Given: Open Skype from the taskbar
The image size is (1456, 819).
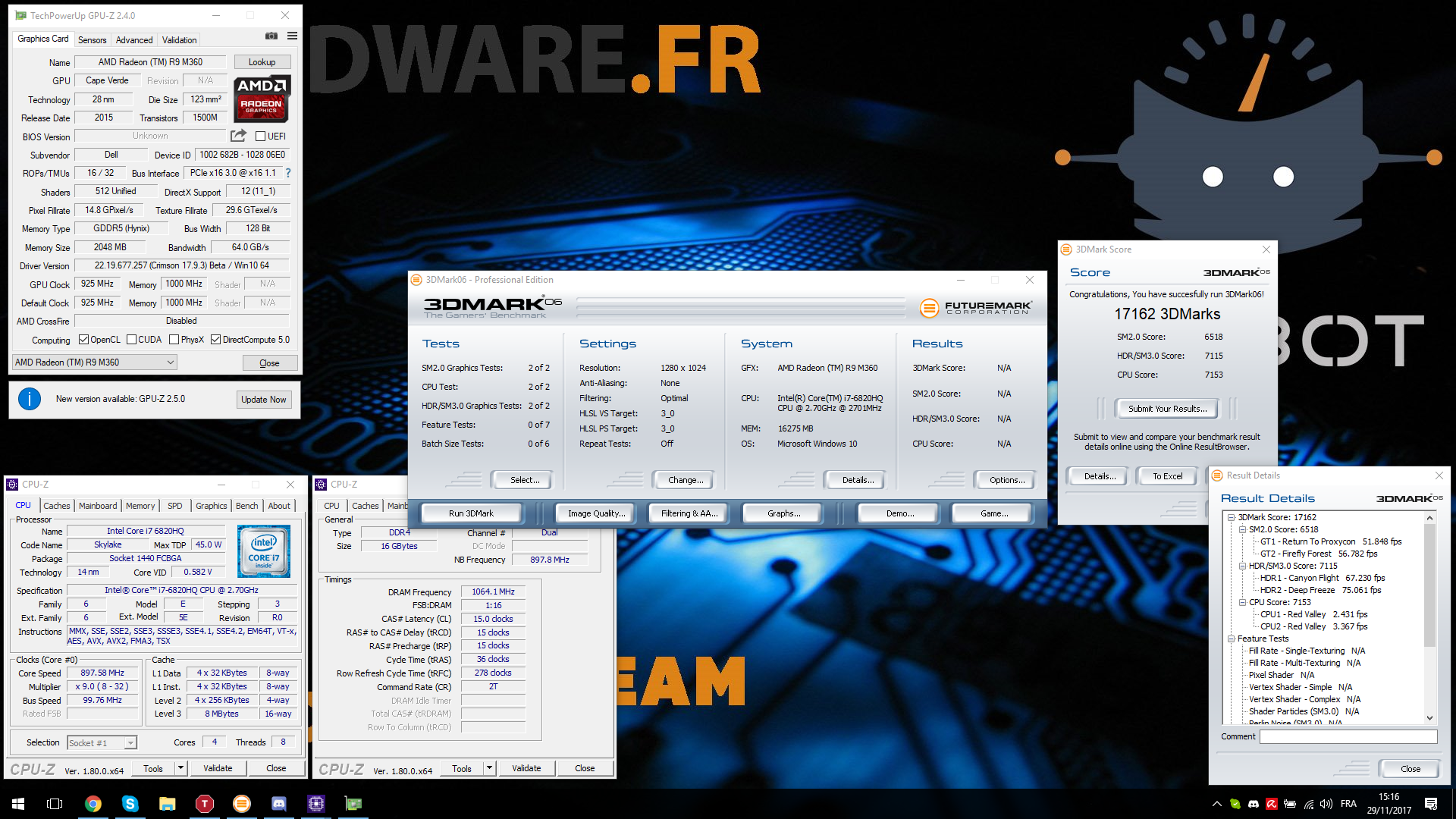Looking at the screenshot, I should point(130,804).
